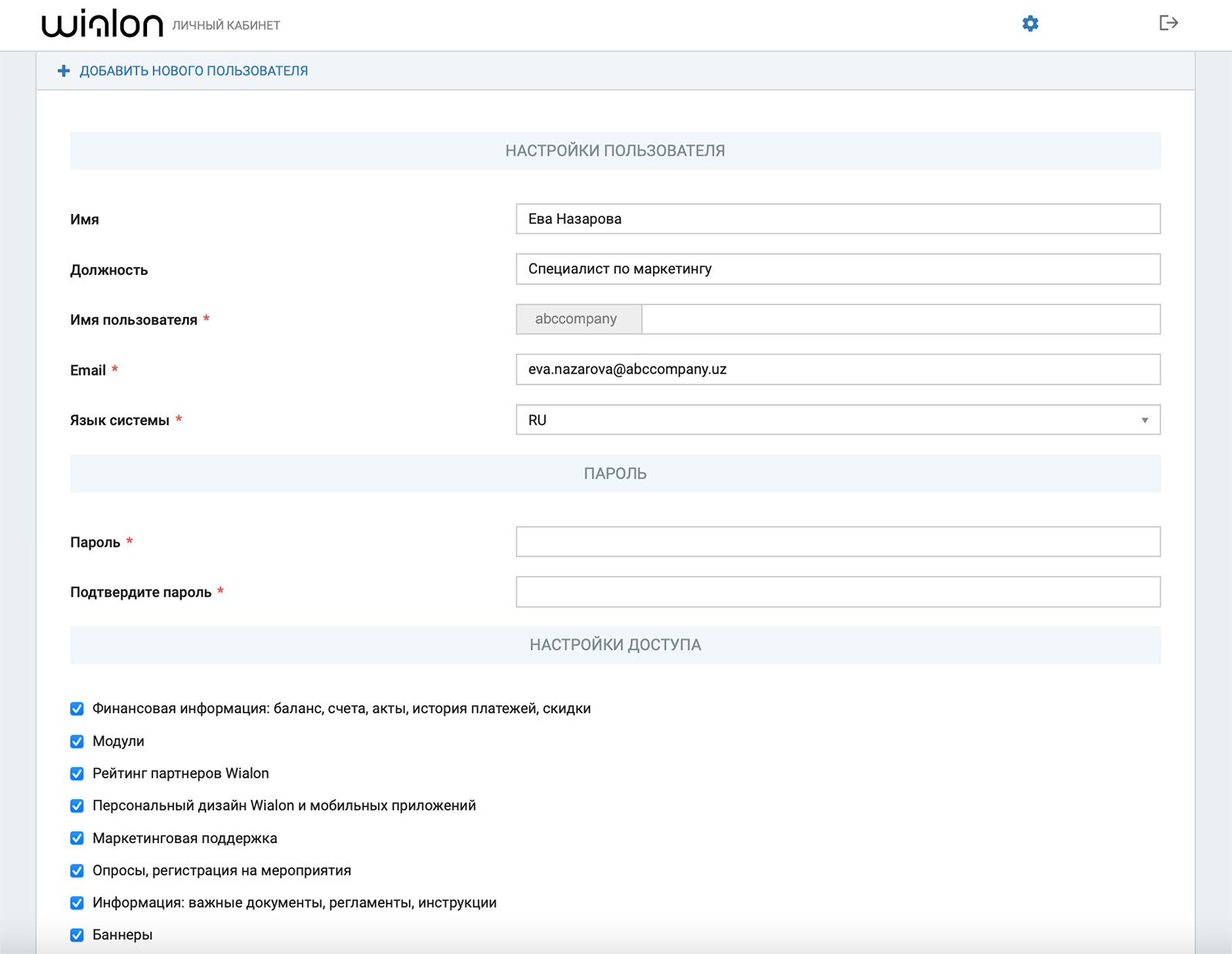This screenshot has height=954, width=1232.
Task: Uncheck the Модули option
Action: (75, 741)
